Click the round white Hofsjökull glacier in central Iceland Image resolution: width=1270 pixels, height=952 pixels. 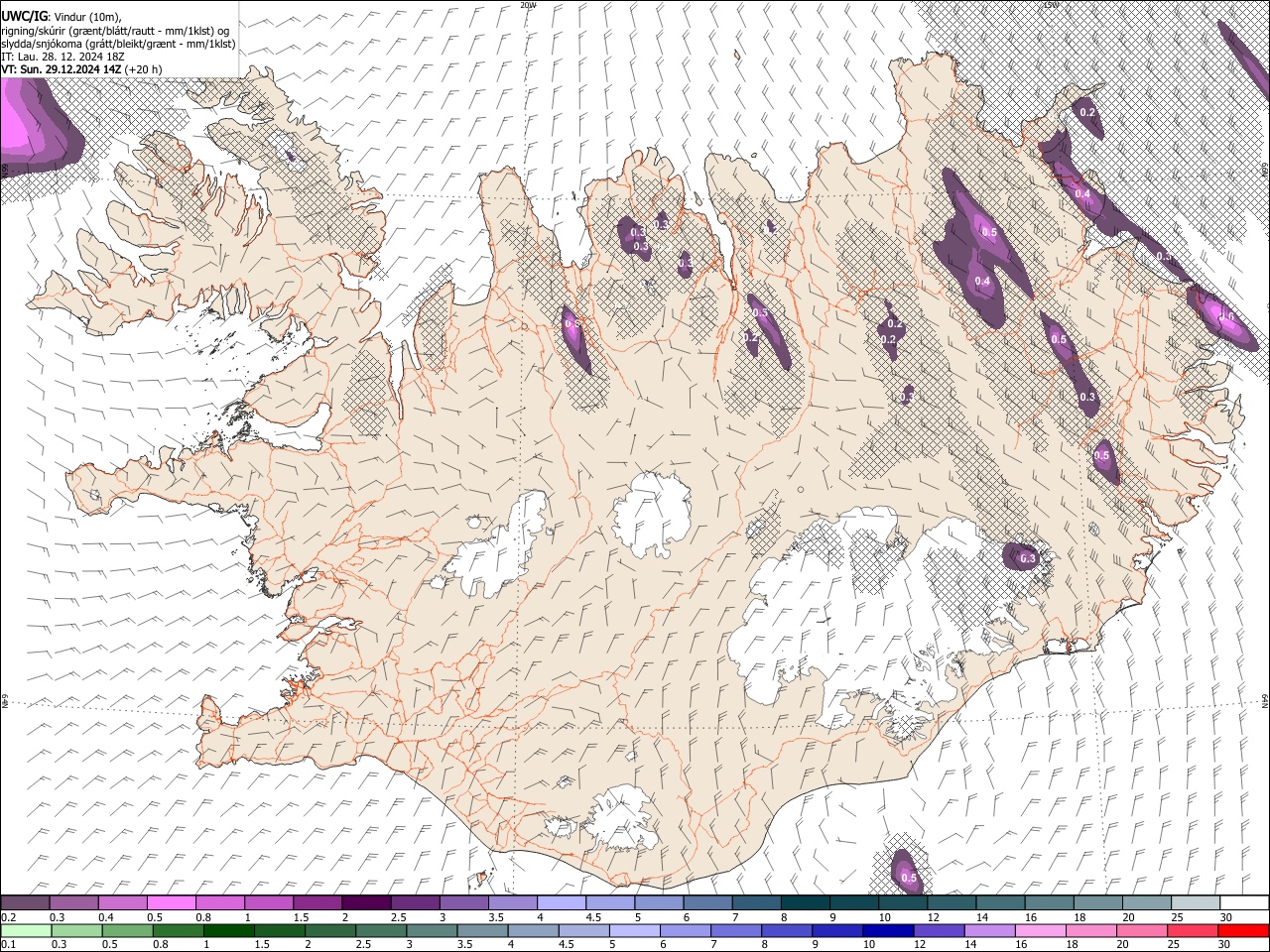point(652,516)
